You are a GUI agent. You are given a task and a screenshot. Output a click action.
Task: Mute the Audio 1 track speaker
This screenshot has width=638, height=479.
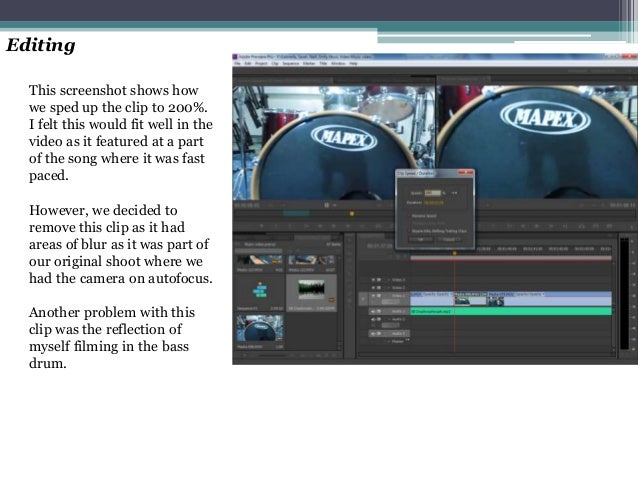[373, 311]
